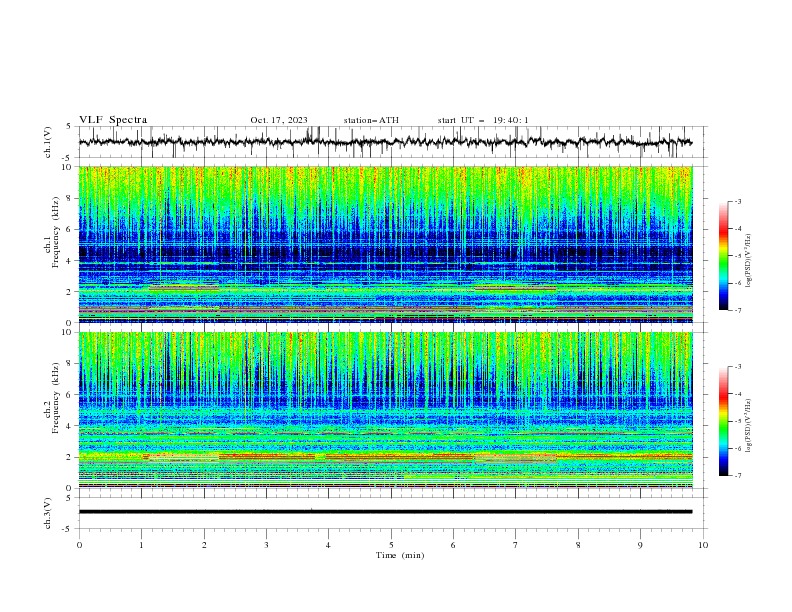792x612 pixels.
Task: Click the ch.1 color bar "log(PSD)(V²/Hz)" label
Action: coord(749,261)
